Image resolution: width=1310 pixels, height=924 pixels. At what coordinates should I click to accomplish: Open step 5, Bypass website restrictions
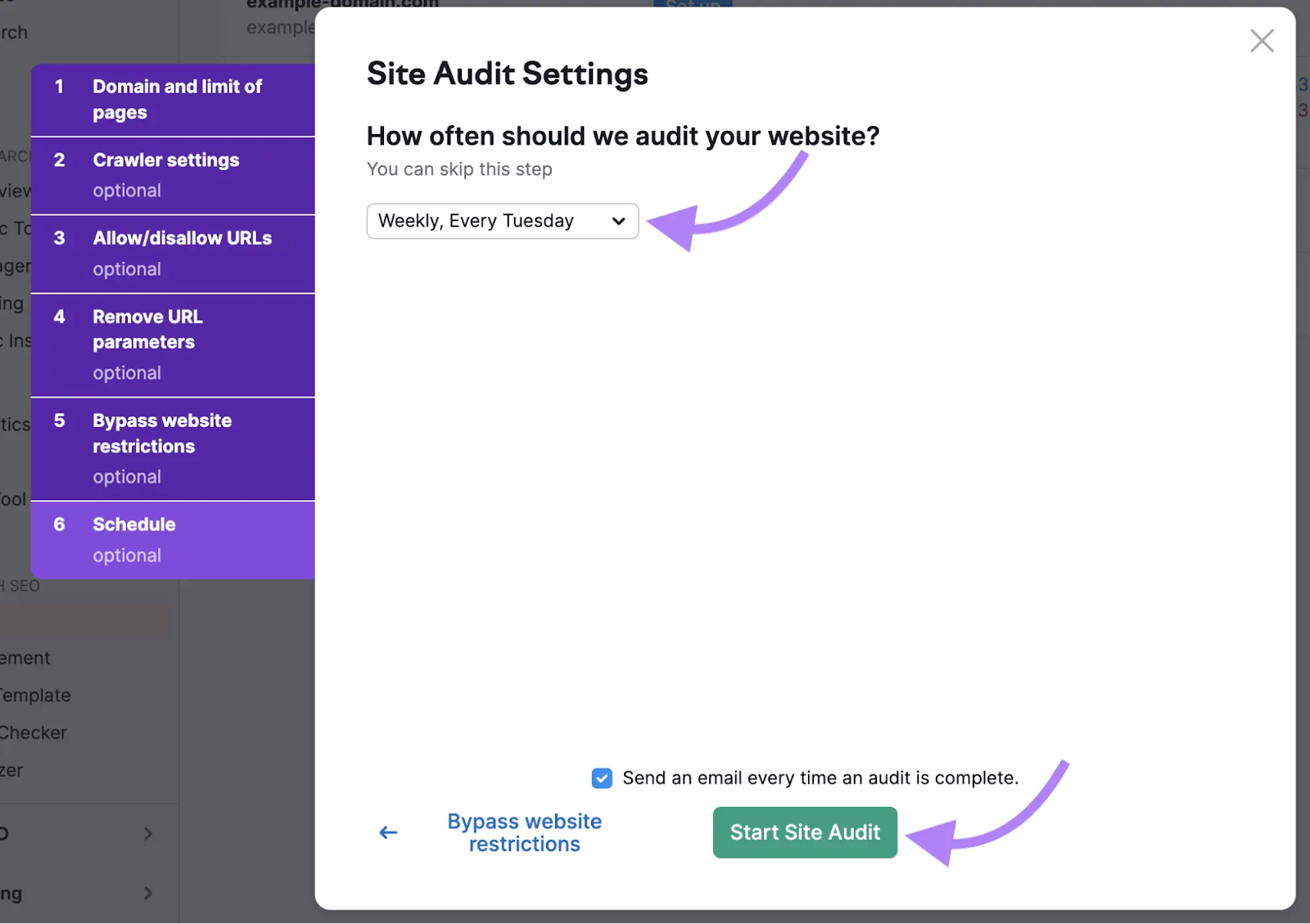[x=174, y=448]
